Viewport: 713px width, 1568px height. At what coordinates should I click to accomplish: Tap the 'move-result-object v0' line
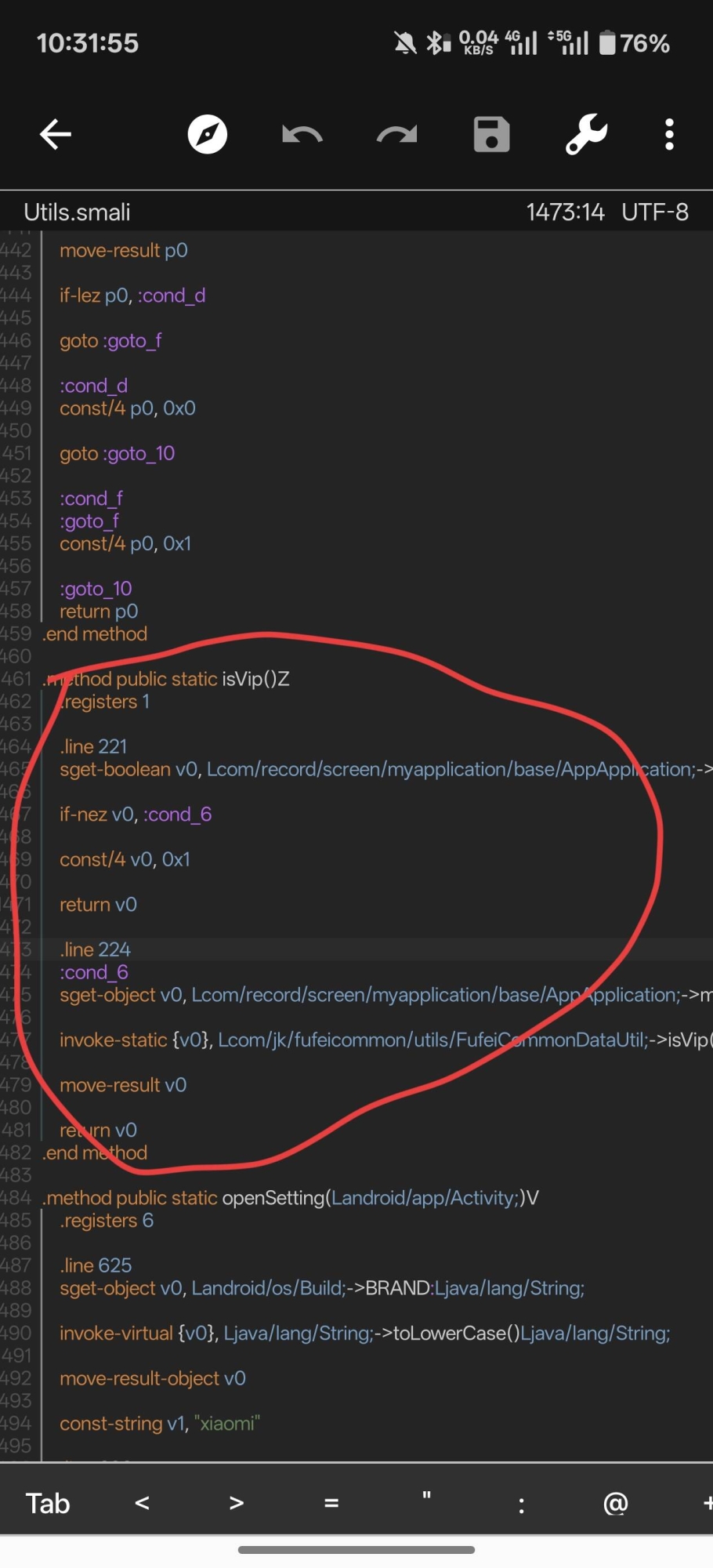coord(153,1379)
